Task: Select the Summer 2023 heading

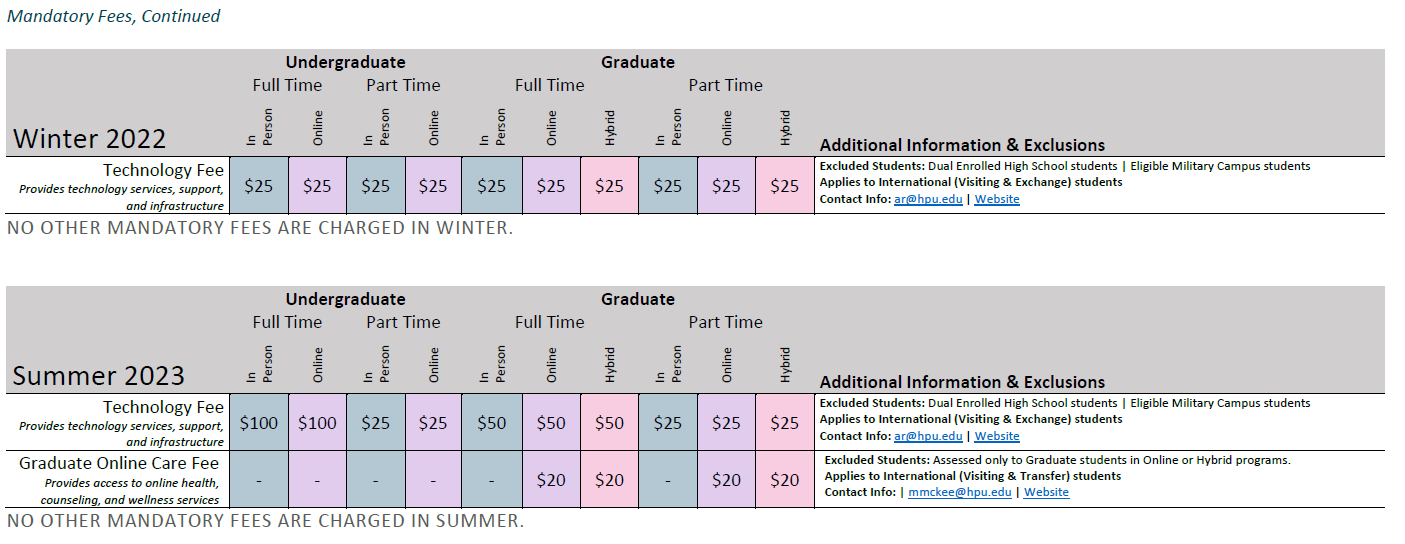Action: click(98, 375)
